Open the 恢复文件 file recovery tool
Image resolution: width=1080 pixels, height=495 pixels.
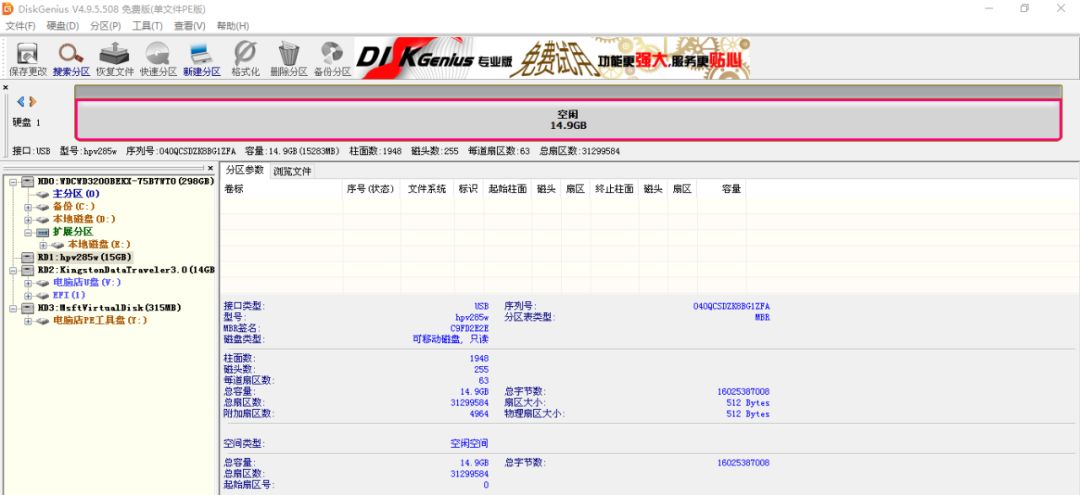[114, 59]
